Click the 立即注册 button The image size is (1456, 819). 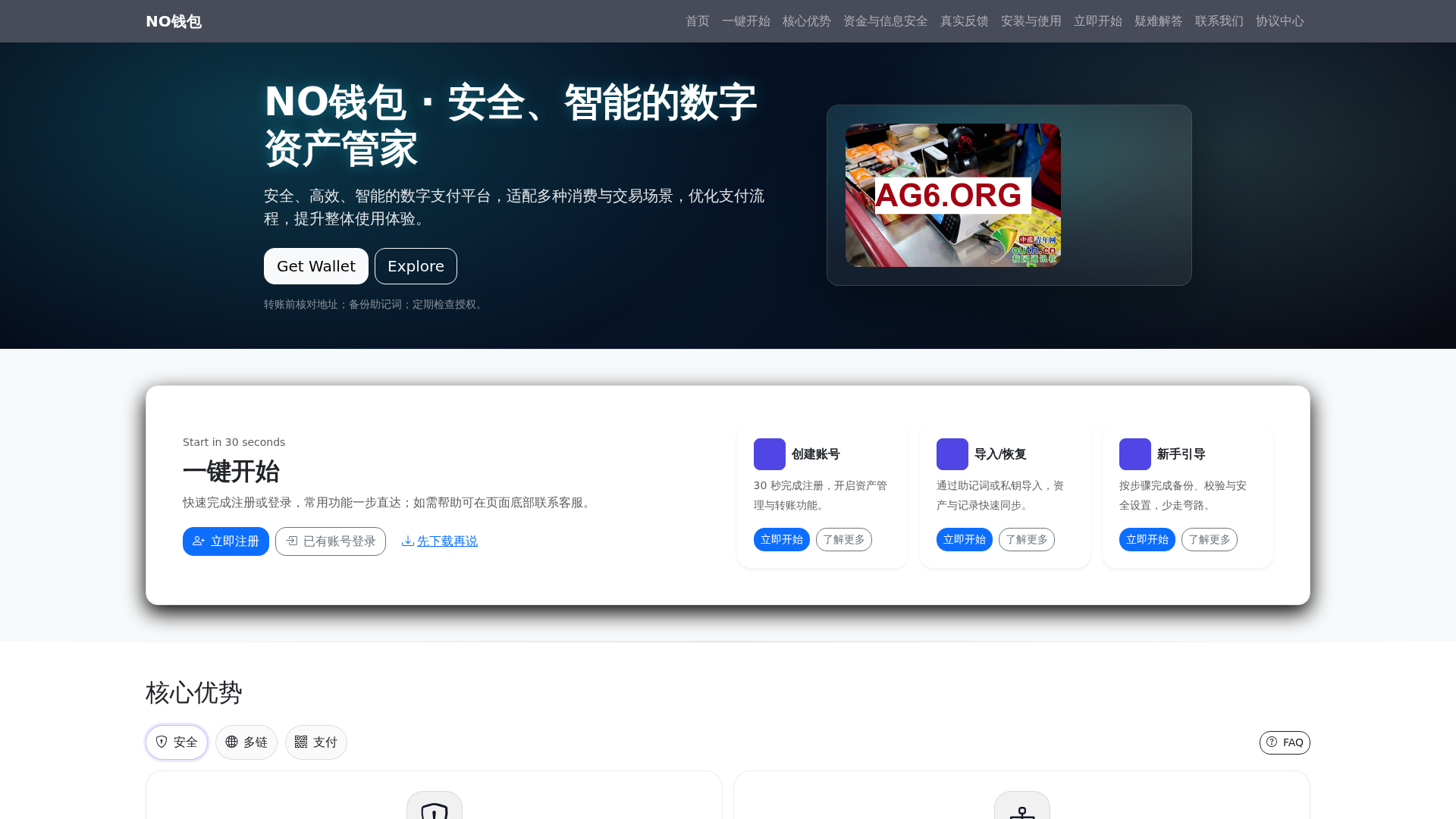[226, 541]
